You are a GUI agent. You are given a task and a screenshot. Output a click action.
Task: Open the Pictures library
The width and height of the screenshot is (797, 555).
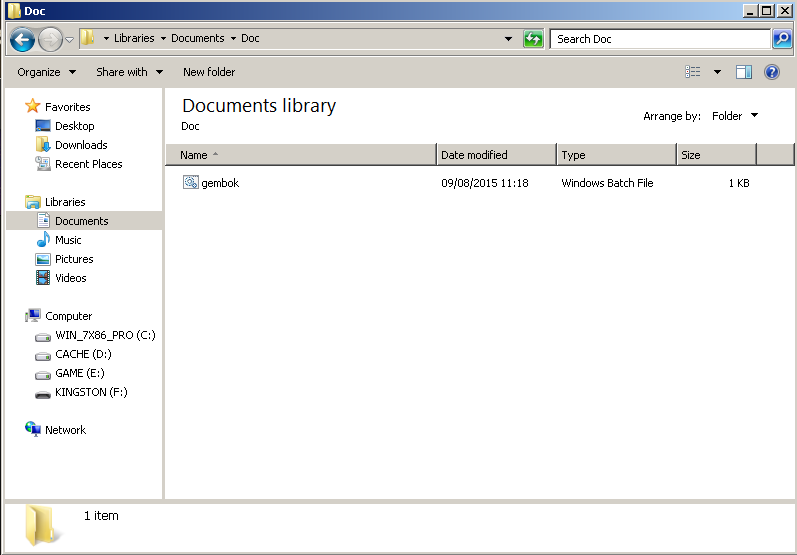74,259
